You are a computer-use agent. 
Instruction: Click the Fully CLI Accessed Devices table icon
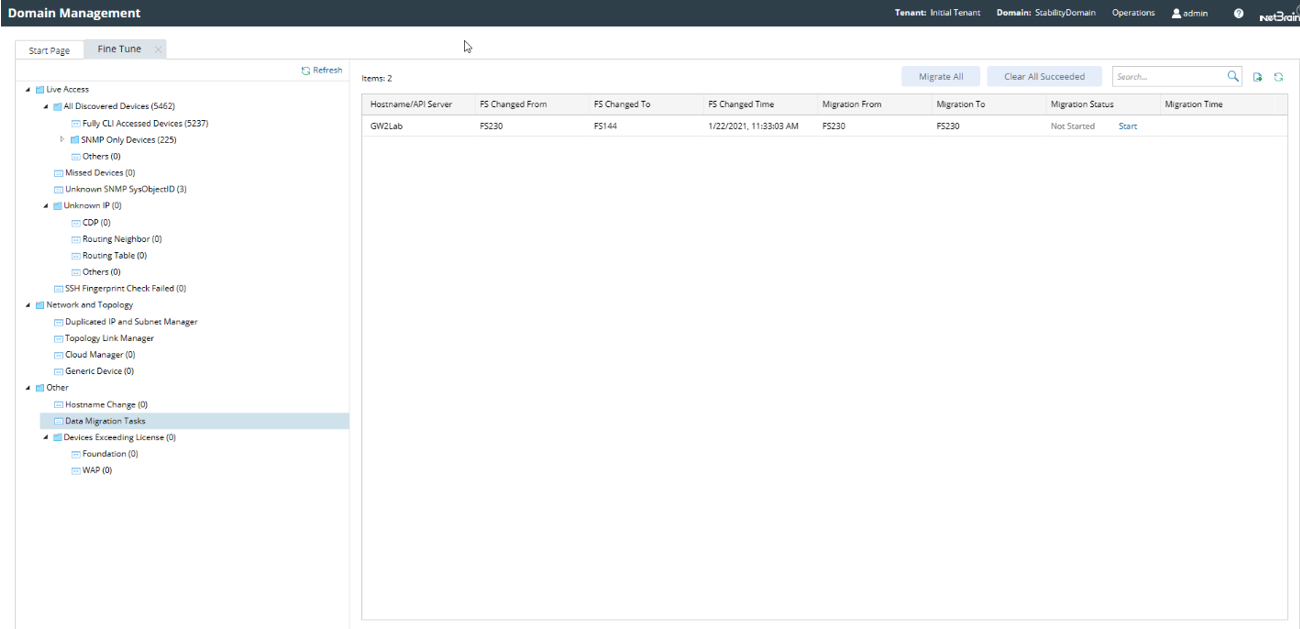(76, 124)
